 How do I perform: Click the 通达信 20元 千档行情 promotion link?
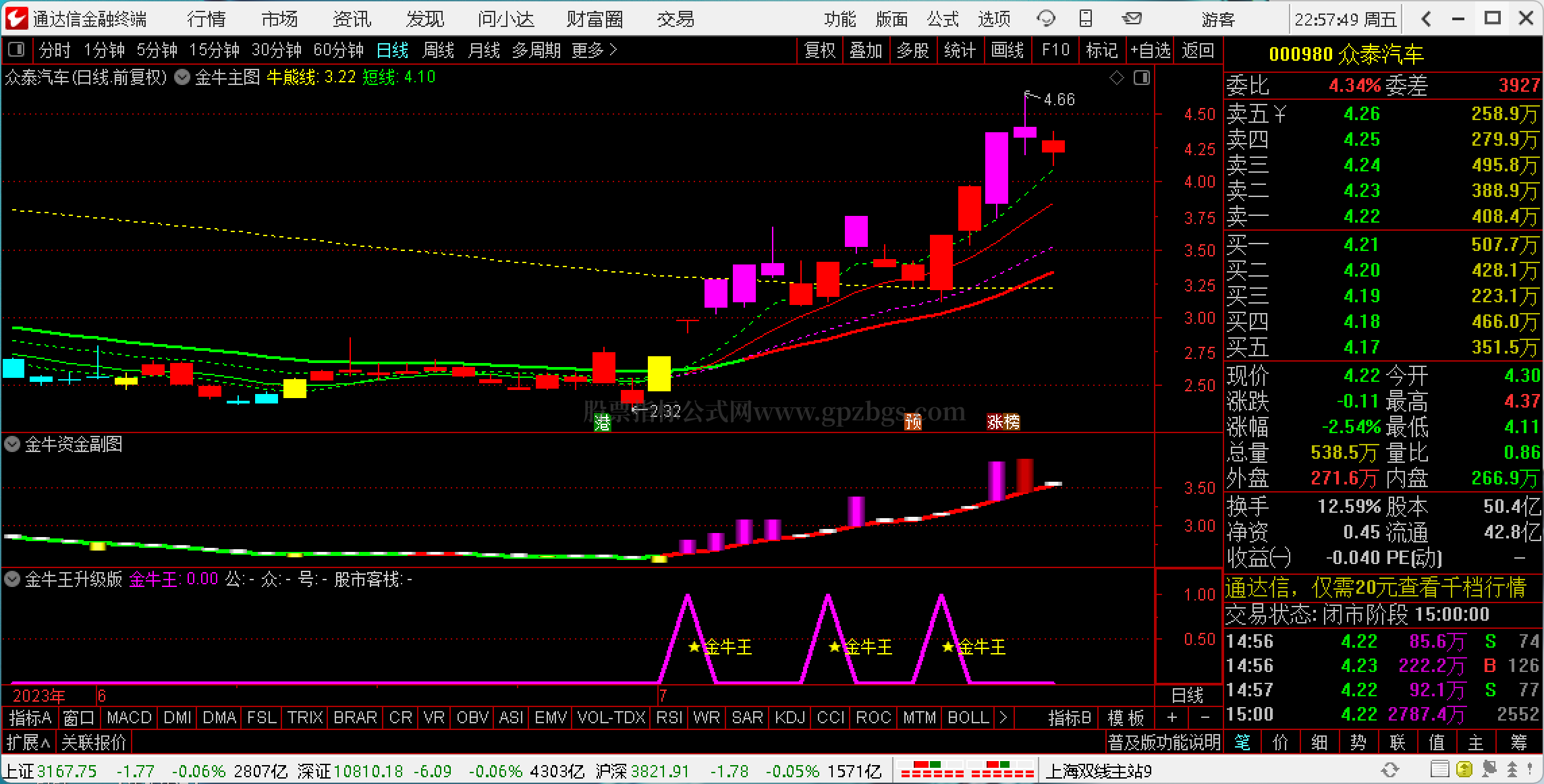coord(1375,588)
